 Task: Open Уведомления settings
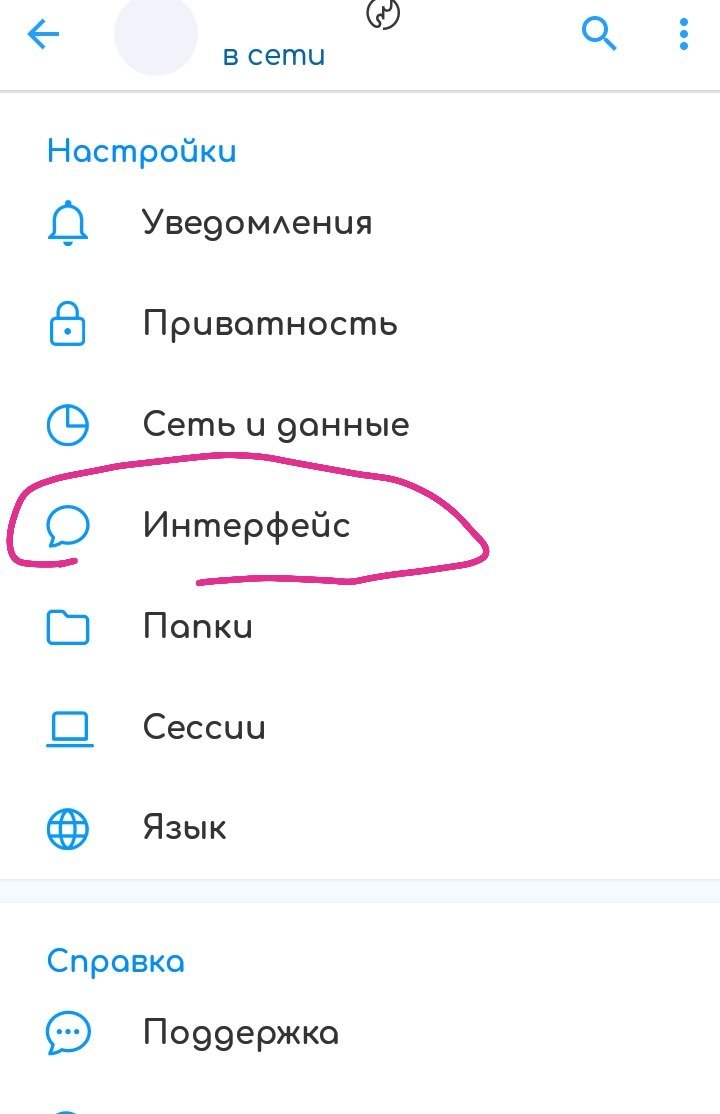(360, 223)
